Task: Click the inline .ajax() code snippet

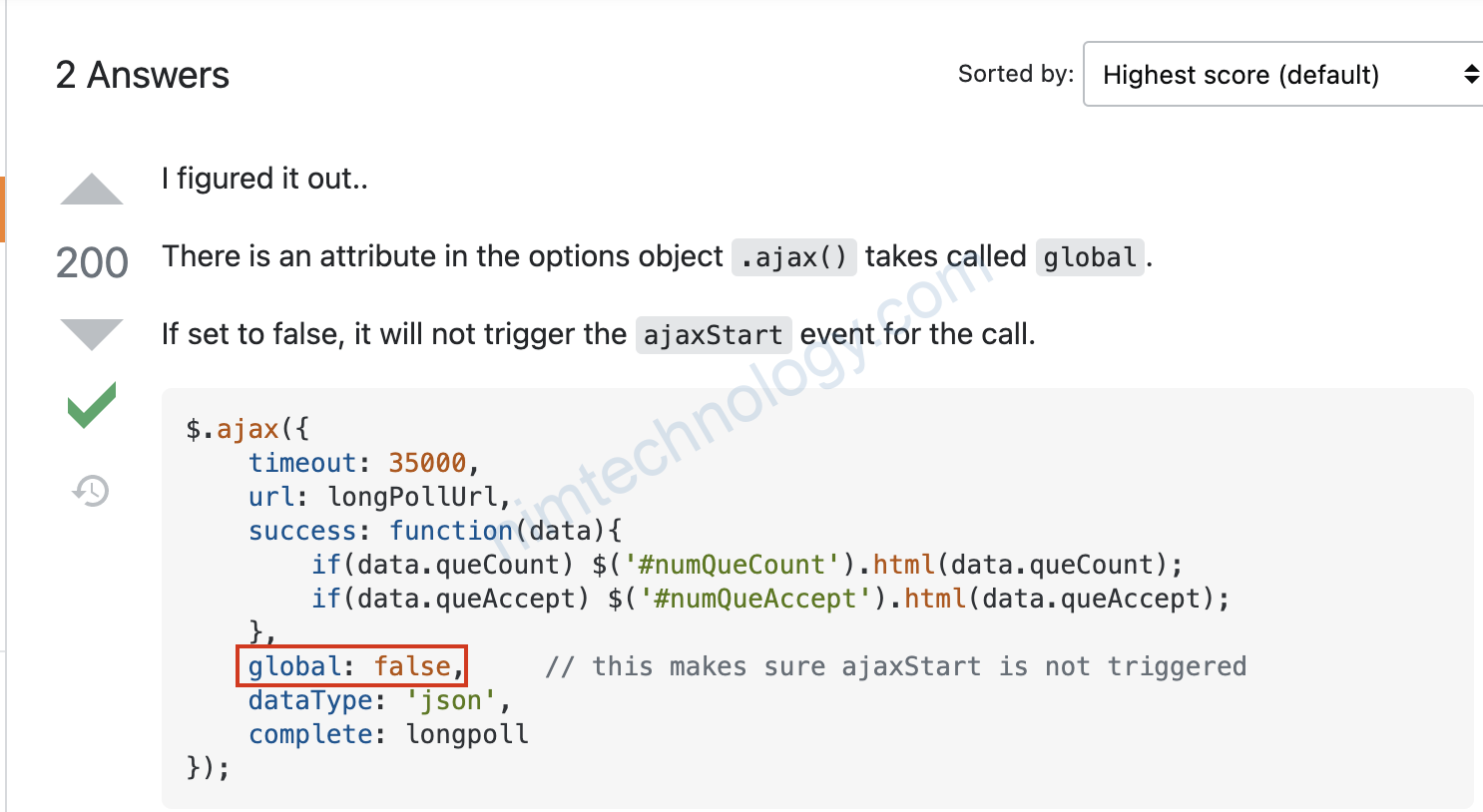Action: [x=793, y=257]
